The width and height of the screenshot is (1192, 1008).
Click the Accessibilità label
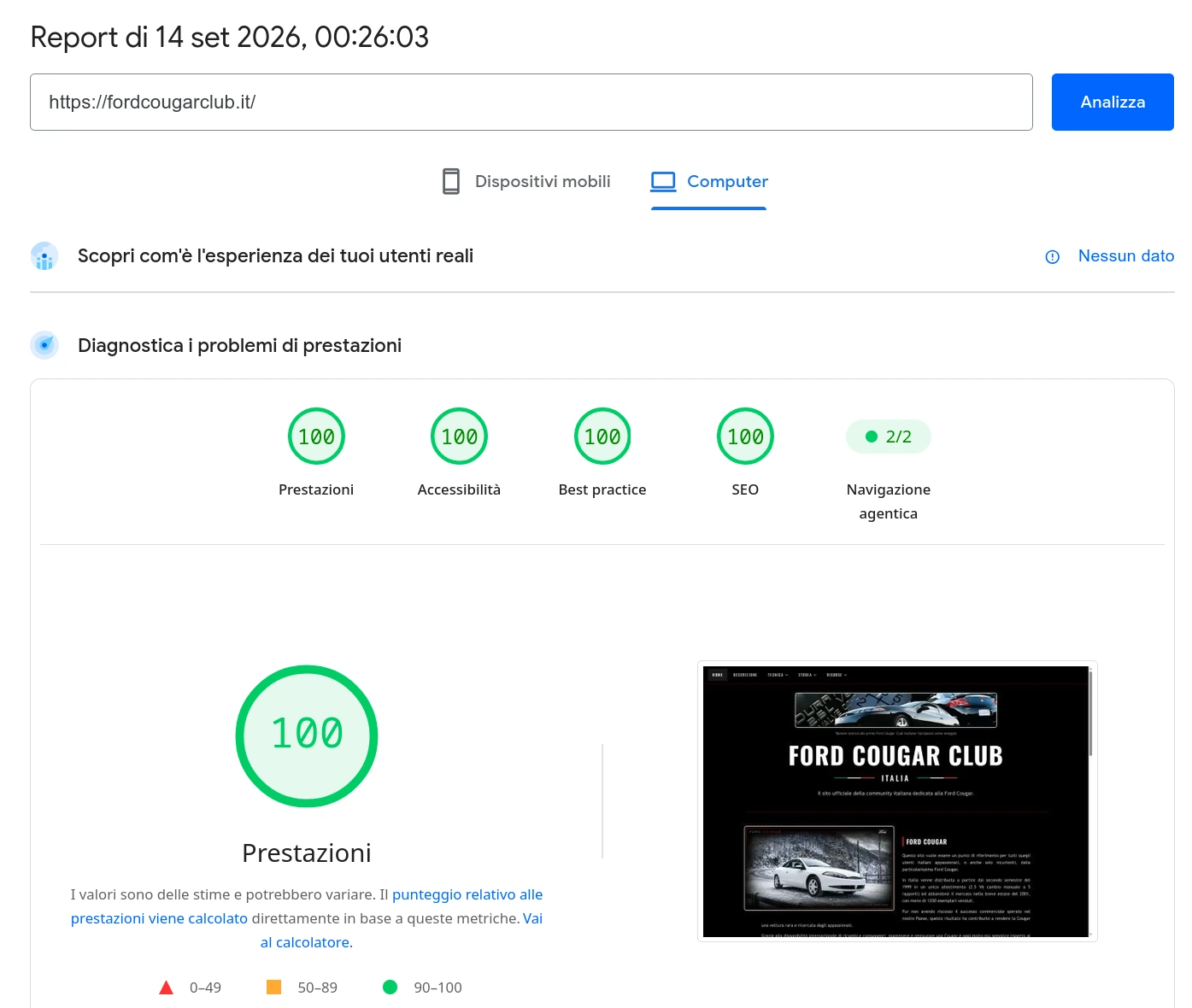click(459, 489)
